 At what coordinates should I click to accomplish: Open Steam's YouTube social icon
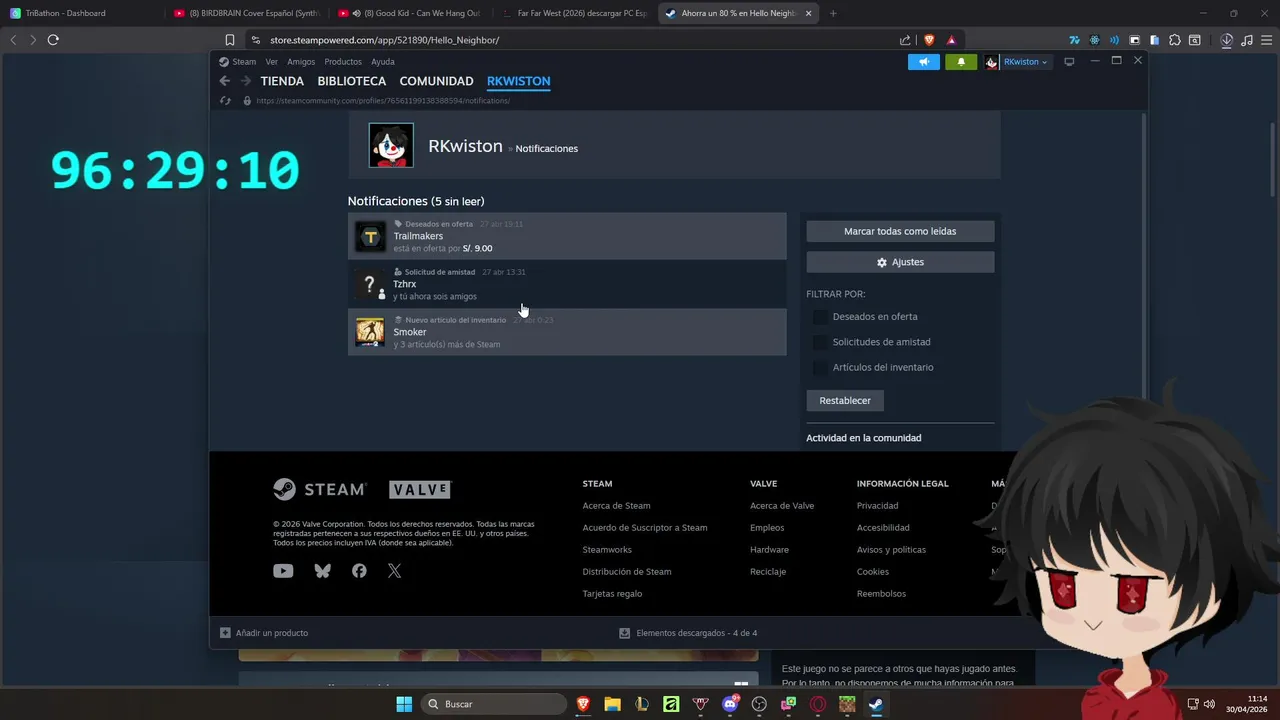[x=283, y=571]
